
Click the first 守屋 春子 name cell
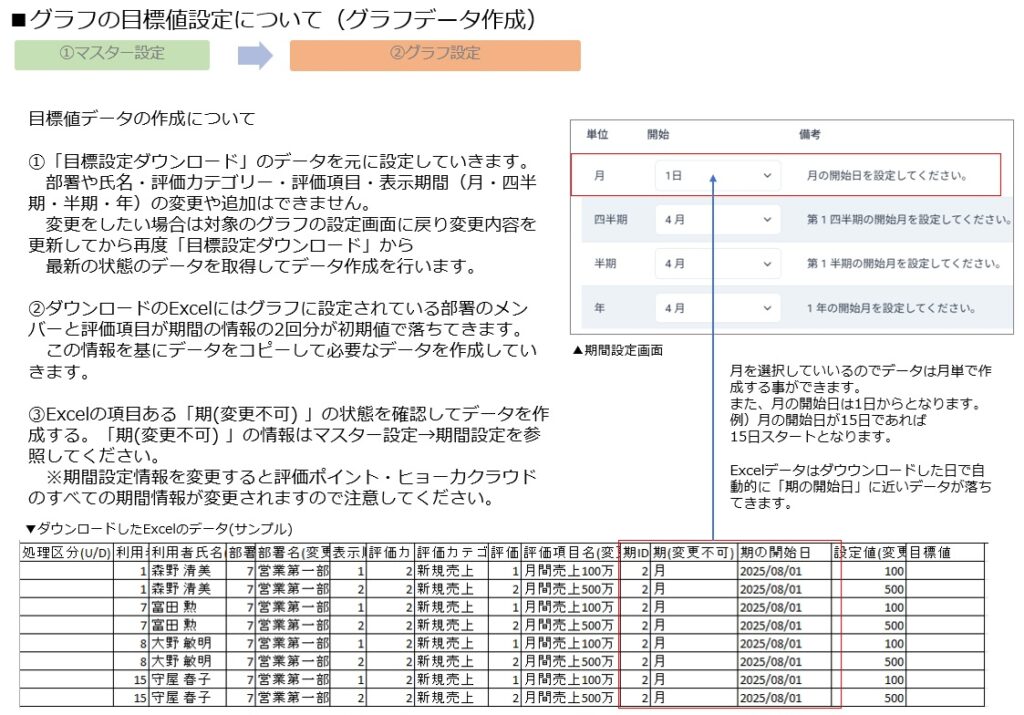tap(187, 679)
